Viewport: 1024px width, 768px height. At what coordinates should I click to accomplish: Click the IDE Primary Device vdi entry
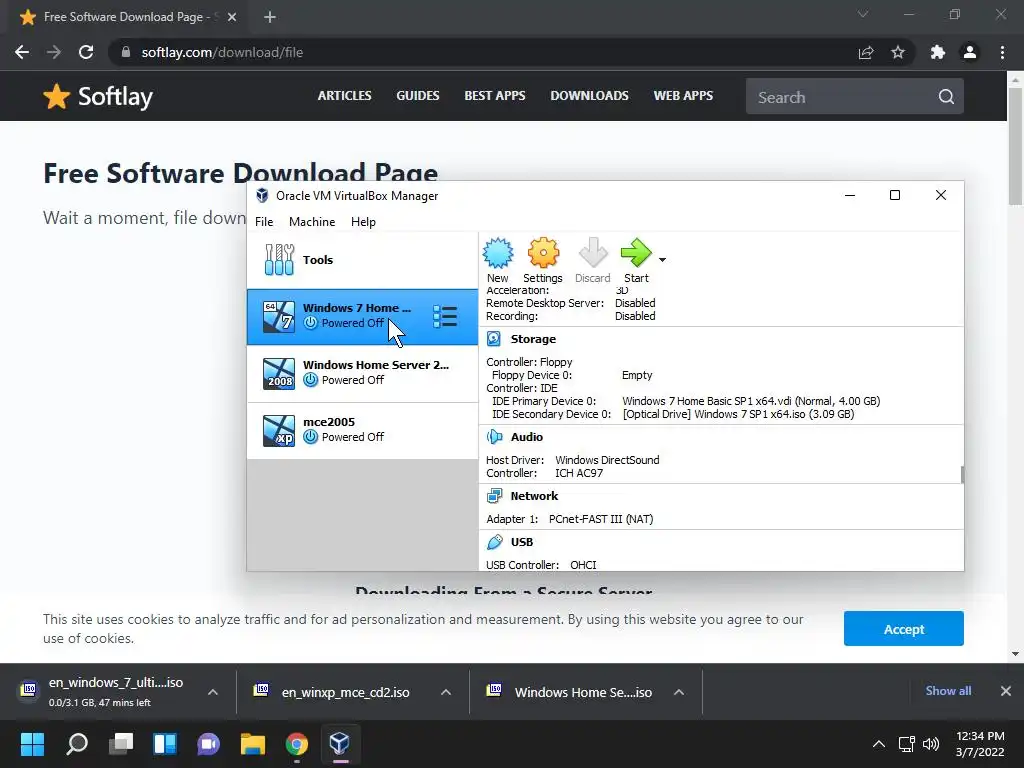(751, 401)
